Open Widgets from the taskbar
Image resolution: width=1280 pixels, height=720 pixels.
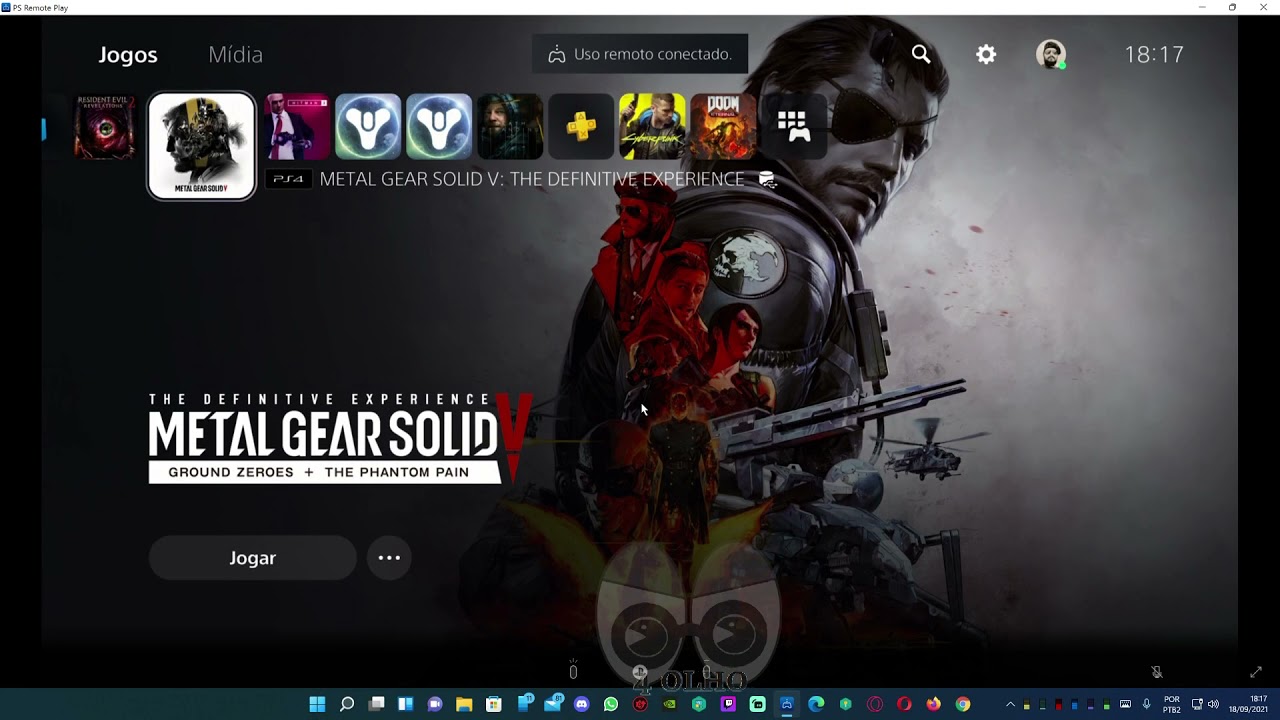405,704
